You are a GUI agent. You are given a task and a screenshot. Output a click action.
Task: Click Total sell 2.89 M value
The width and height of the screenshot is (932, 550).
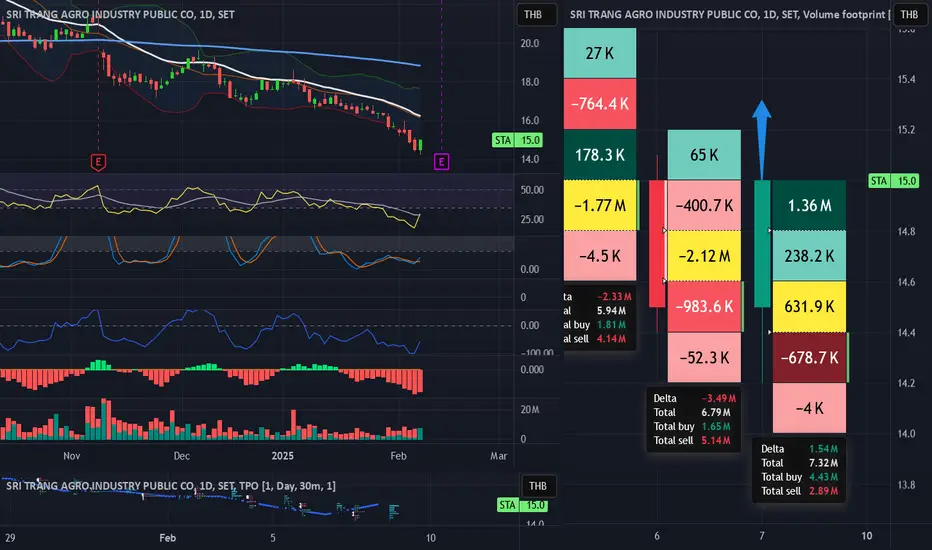[x=823, y=491]
